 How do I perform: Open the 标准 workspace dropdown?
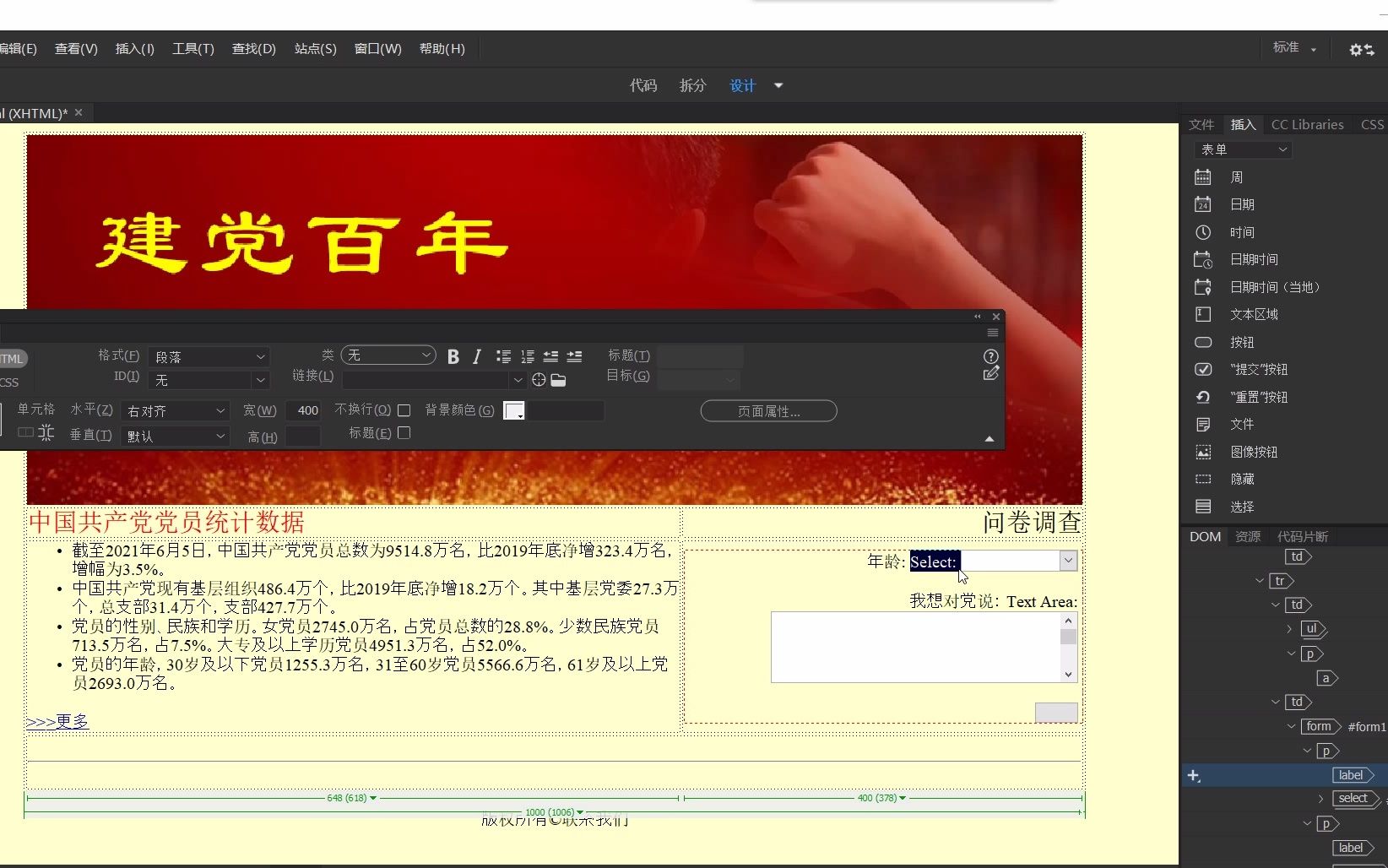pyautogui.click(x=1294, y=48)
